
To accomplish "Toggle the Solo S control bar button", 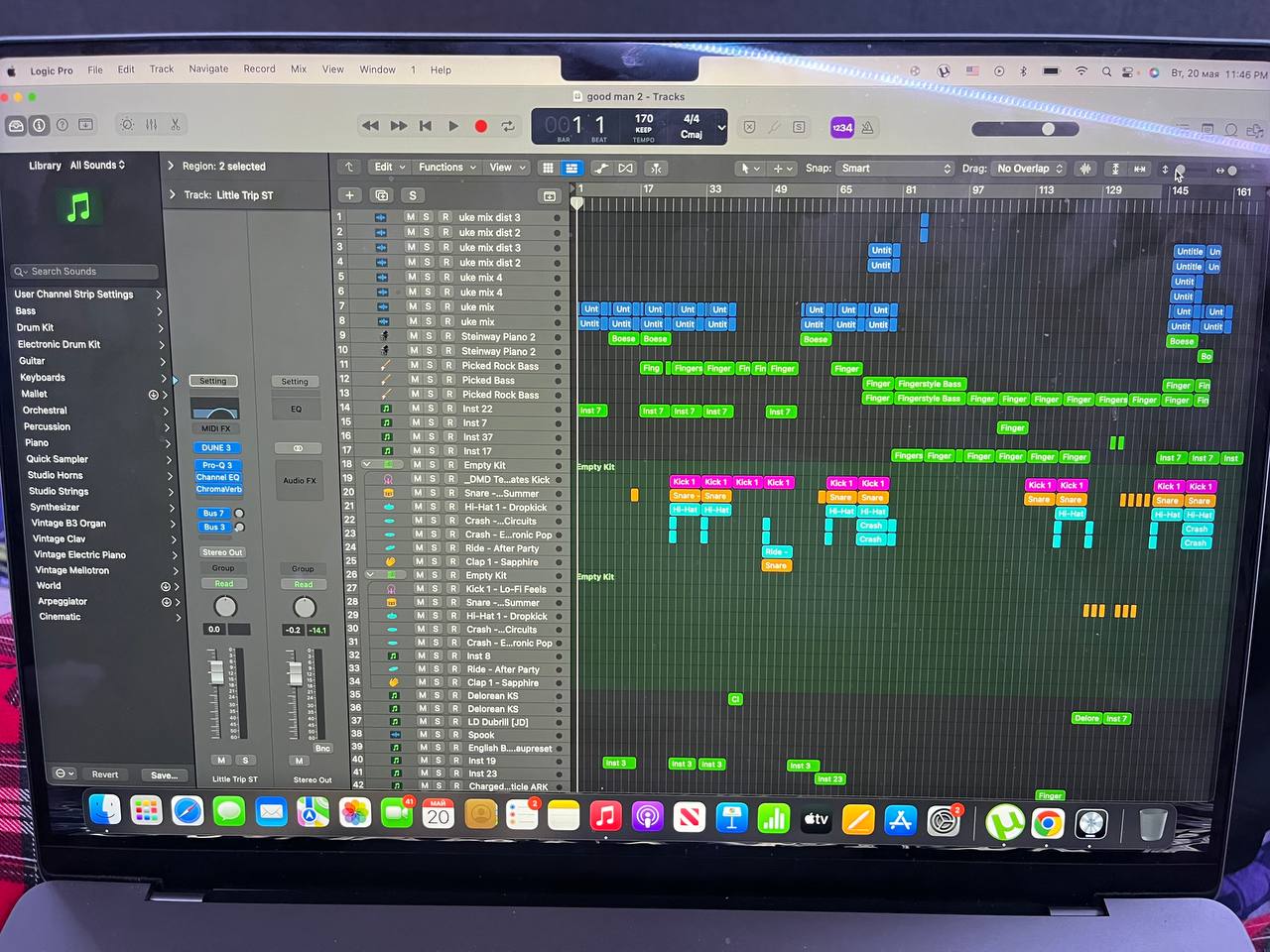I will (799, 127).
